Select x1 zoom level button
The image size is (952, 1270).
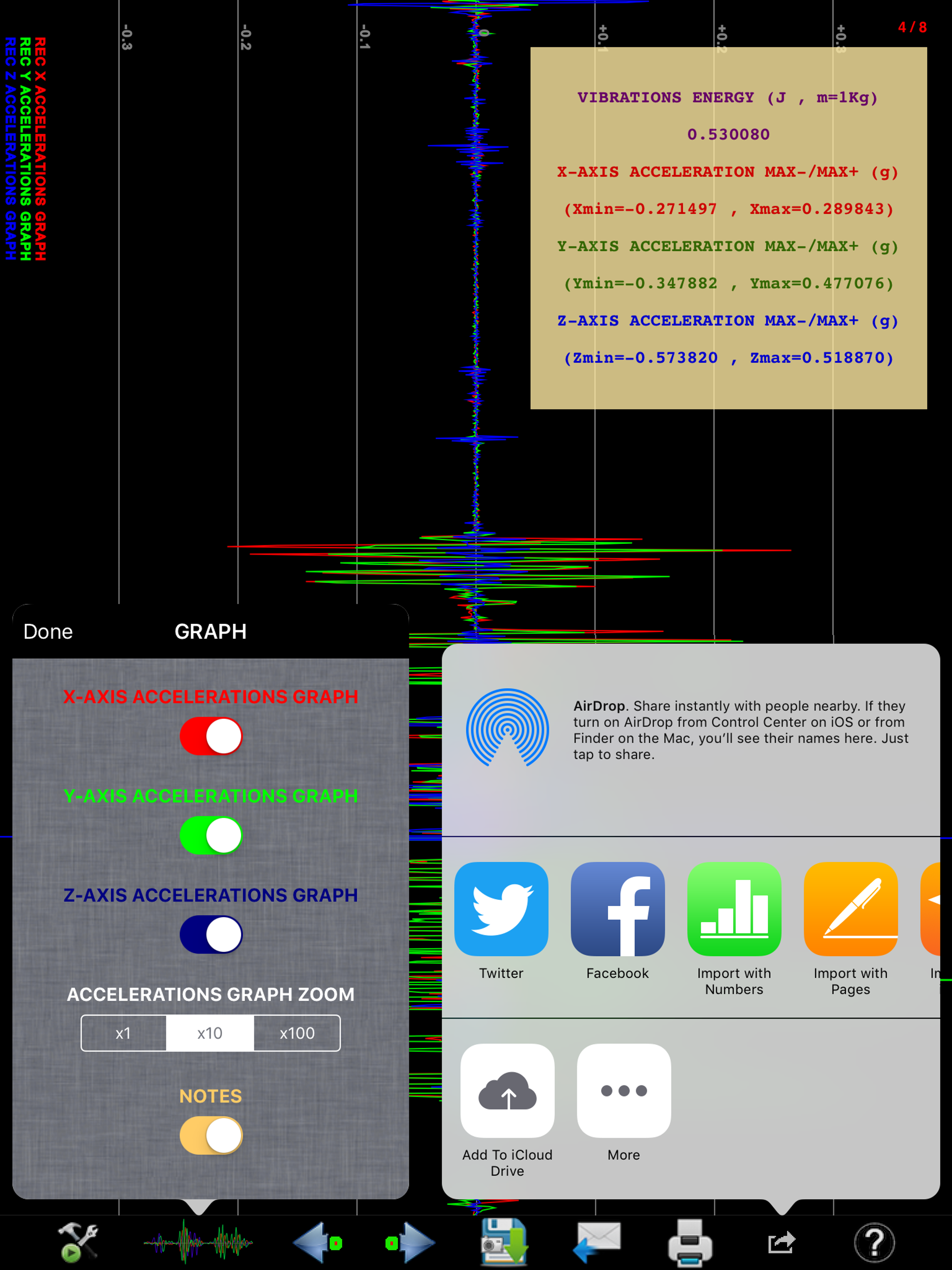(123, 1033)
